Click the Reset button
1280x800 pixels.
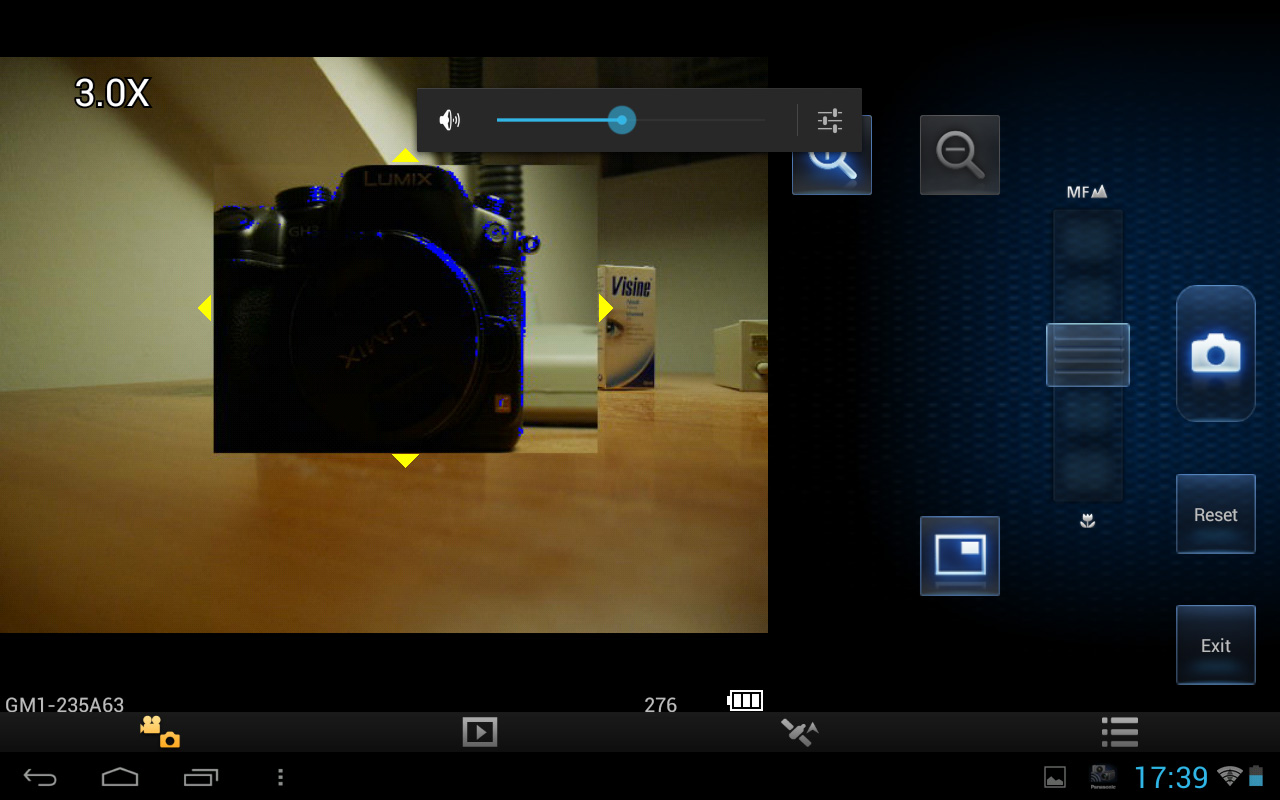[1216, 514]
